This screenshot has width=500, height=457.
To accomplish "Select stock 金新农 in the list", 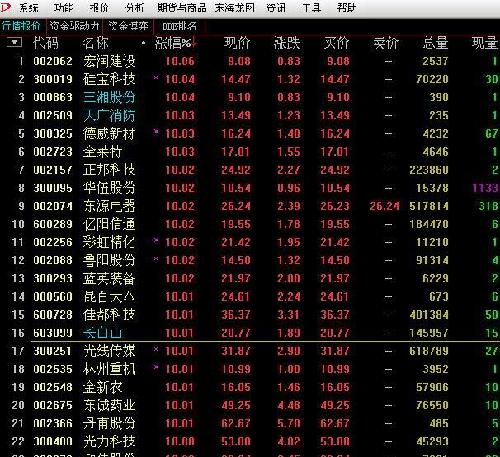I will pyautogui.click(x=103, y=387).
